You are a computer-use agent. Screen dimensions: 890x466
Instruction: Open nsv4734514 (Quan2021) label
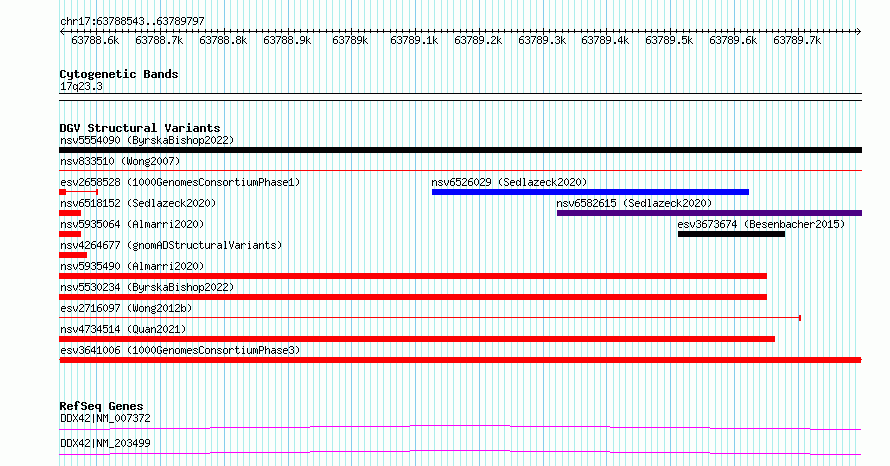(123, 329)
